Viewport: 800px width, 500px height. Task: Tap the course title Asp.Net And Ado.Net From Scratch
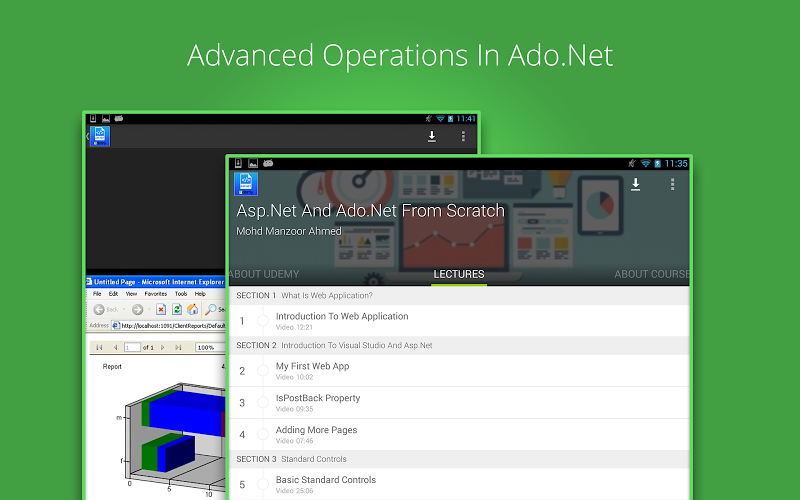point(370,211)
